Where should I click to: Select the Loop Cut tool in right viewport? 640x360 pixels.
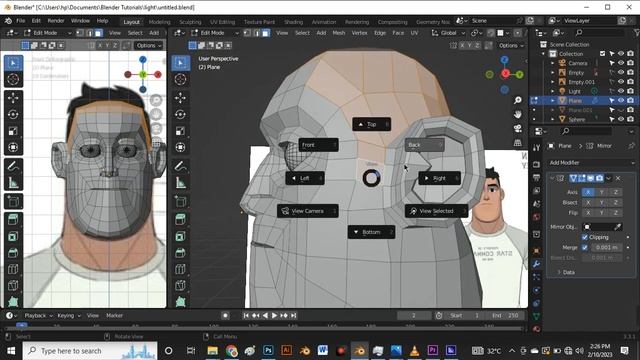click(180, 269)
